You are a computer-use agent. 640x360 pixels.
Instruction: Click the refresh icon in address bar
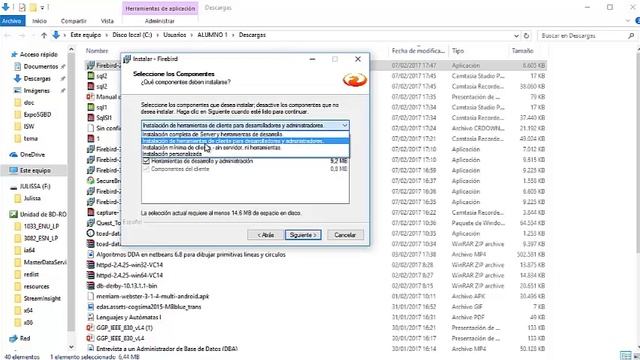(x=527, y=36)
